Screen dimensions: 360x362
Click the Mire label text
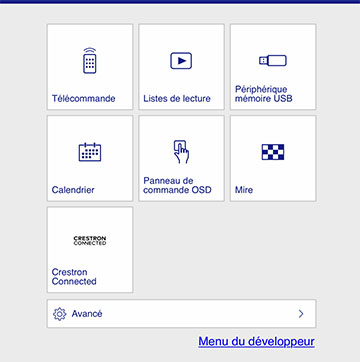[x=244, y=190]
